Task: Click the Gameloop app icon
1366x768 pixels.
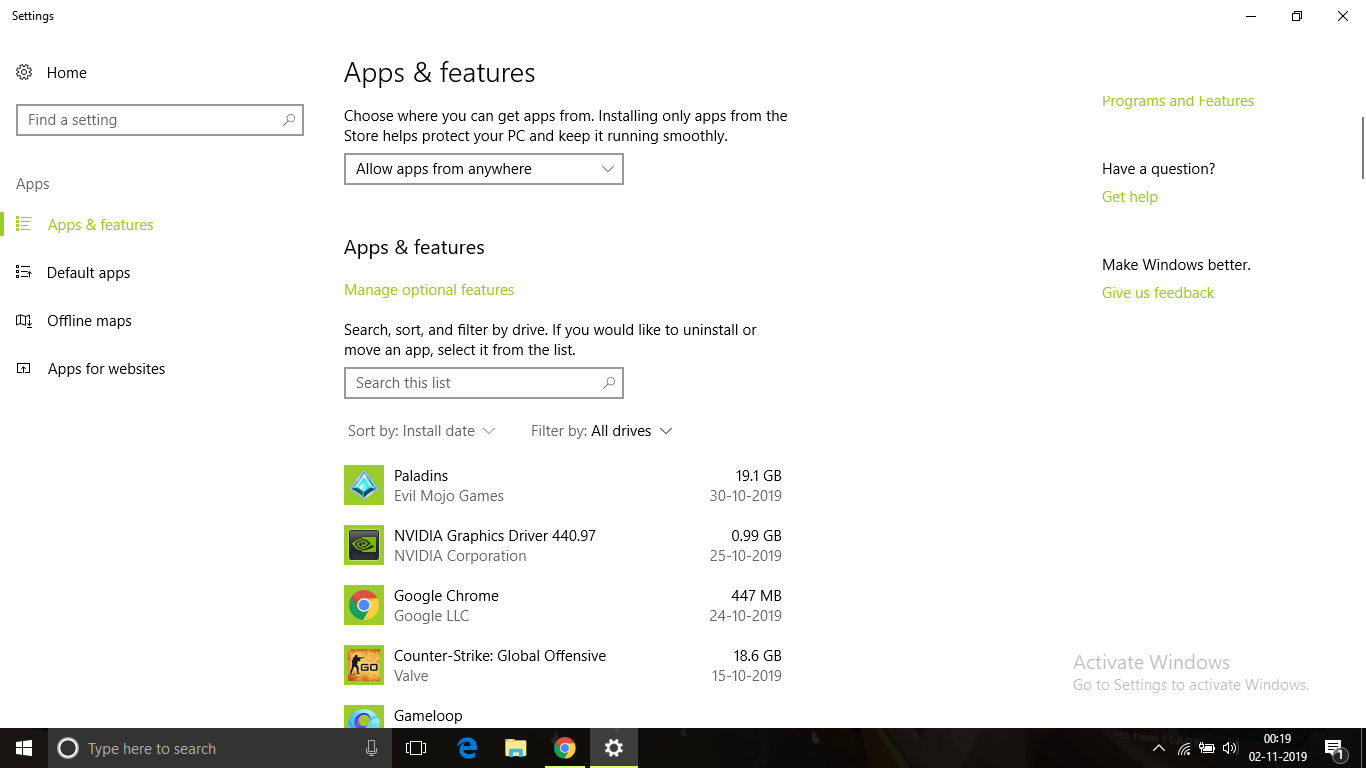Action: pos(364,717)
